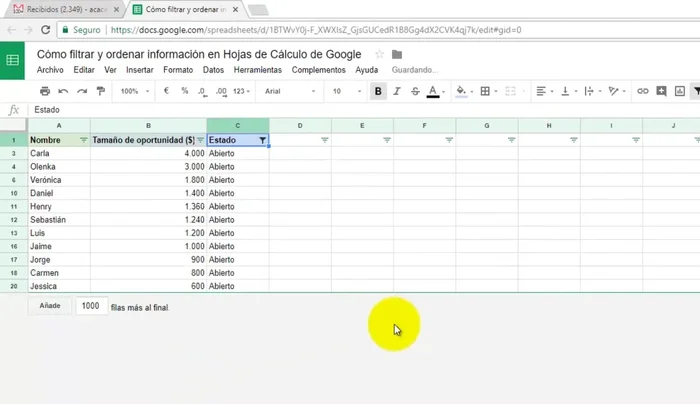Screen dimensions: 700x404
Task: Click the Añade button
Action: tap(50, 306)
